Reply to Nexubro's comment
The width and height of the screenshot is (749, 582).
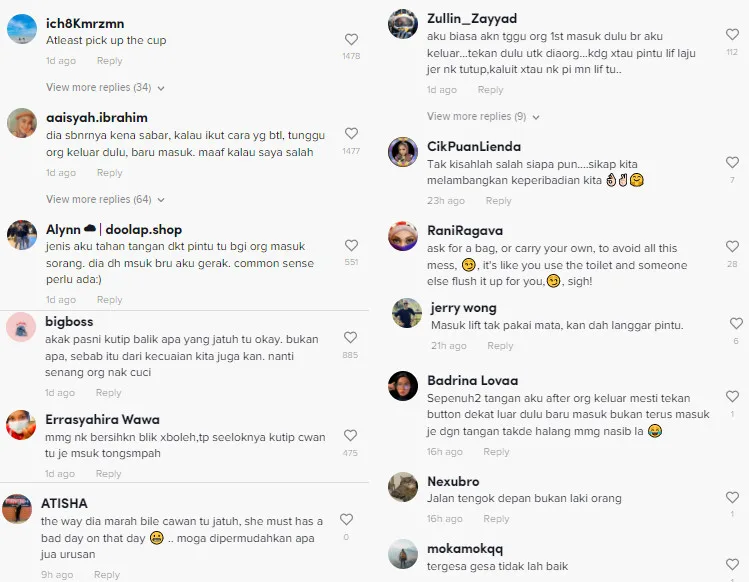pyautogui.click(x=496, y=519)
